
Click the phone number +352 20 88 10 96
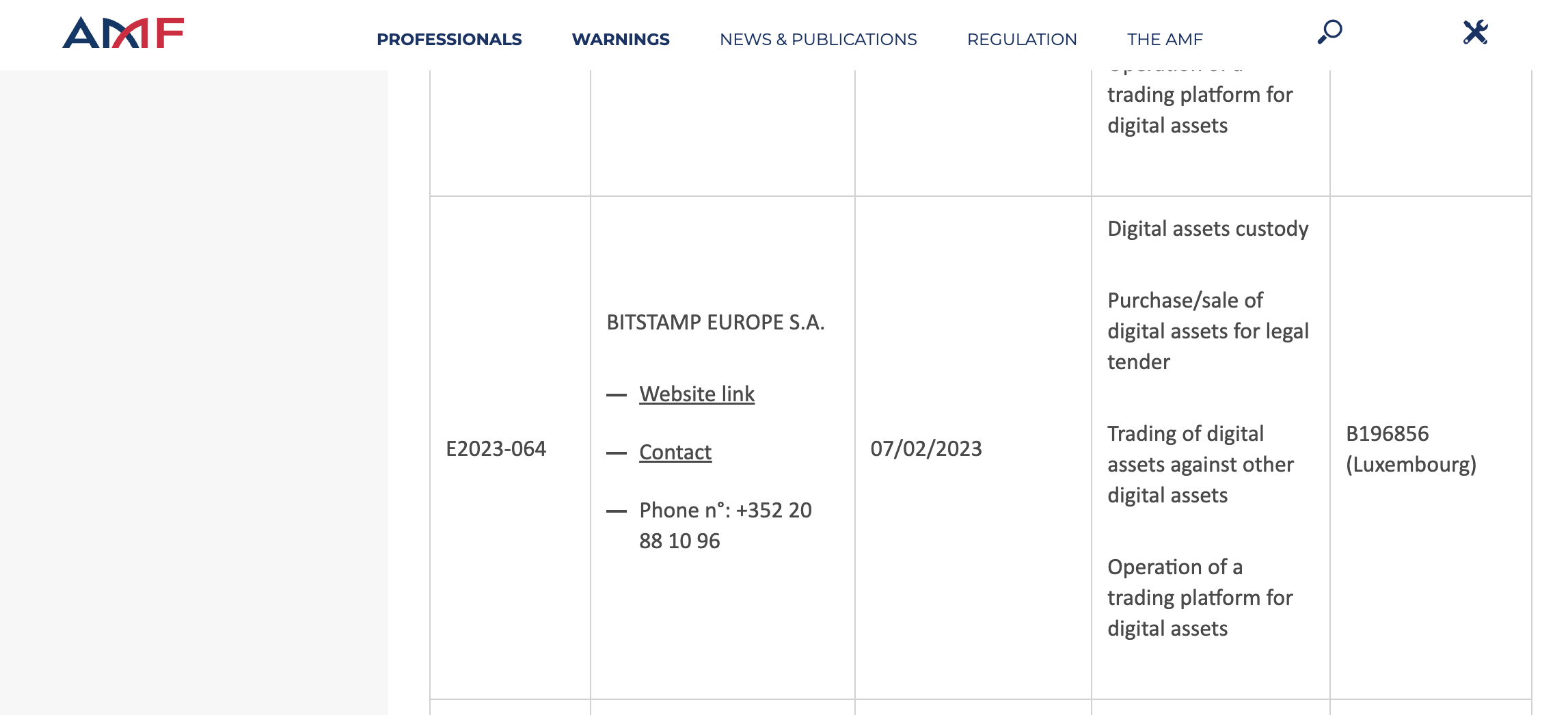pos(725,525)
